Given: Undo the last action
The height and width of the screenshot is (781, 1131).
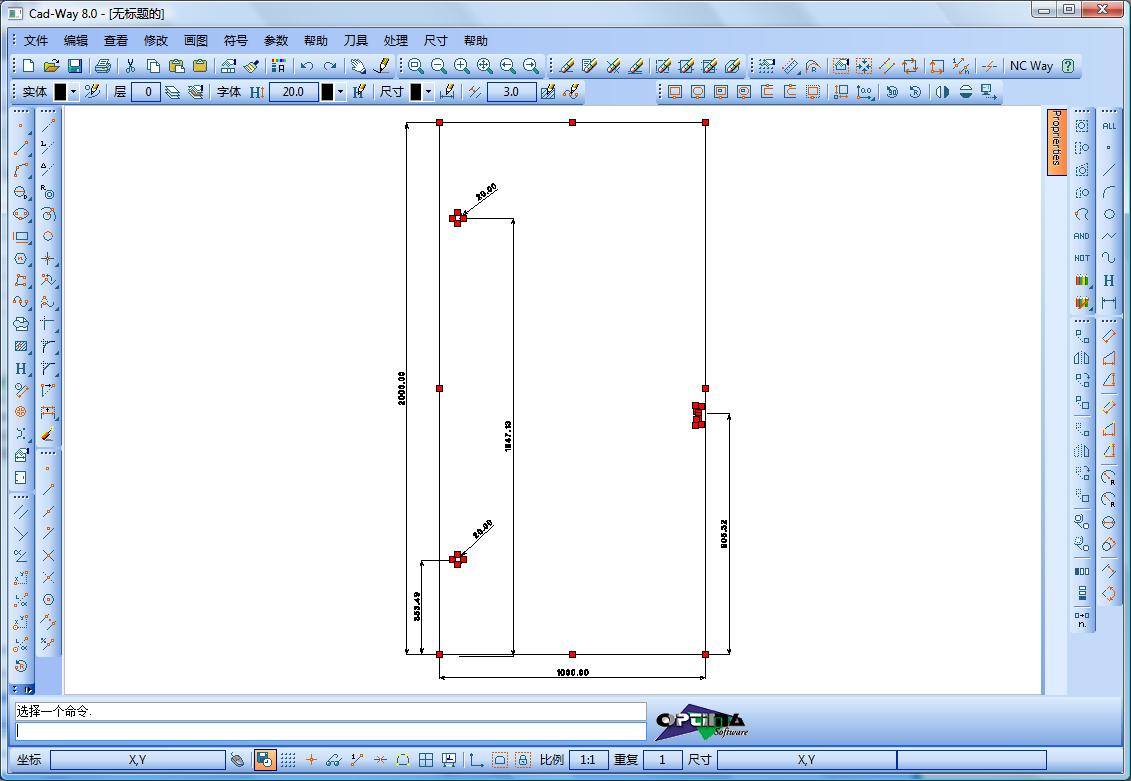Looking at the screenshot, I should coord(307,66).
